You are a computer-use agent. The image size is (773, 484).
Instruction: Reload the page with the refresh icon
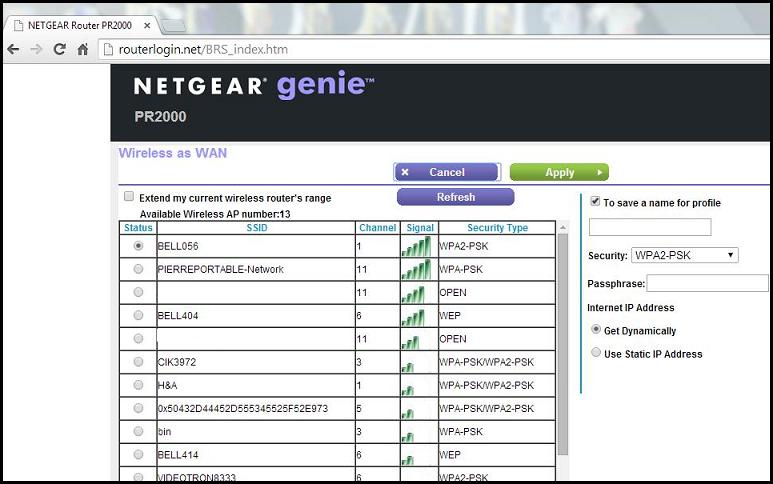point(60,49)
